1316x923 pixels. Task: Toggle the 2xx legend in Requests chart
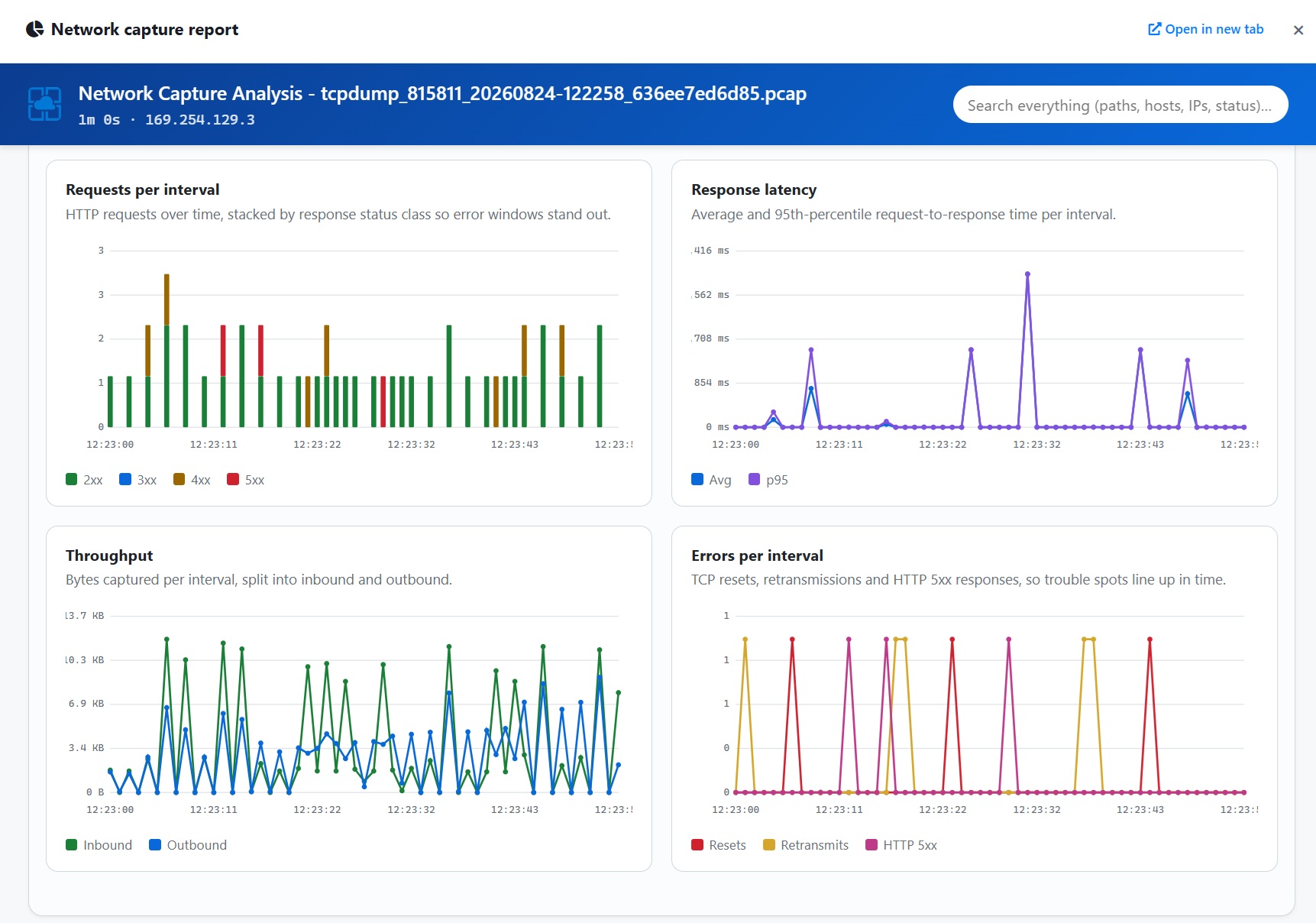(84, 480)
